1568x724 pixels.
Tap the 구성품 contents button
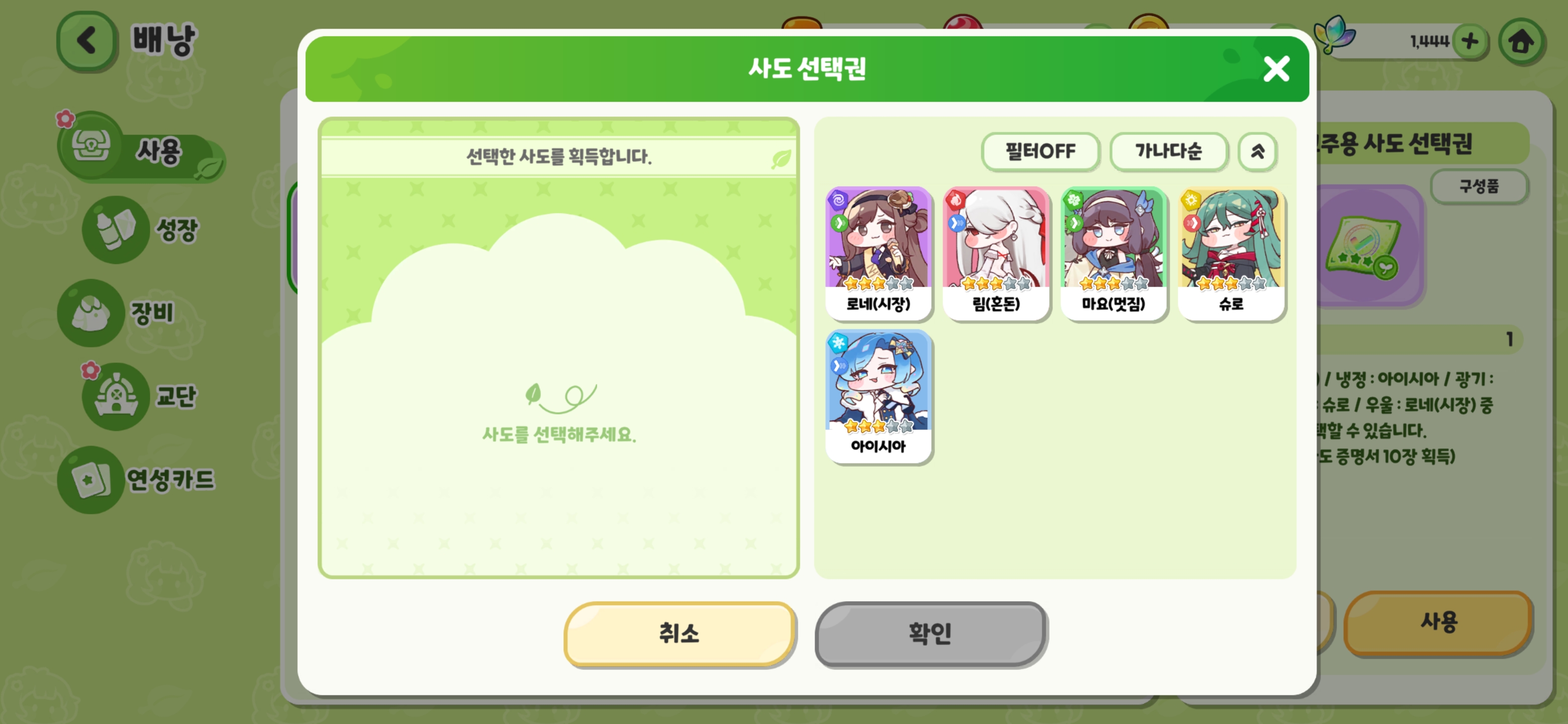point(1479,187)
